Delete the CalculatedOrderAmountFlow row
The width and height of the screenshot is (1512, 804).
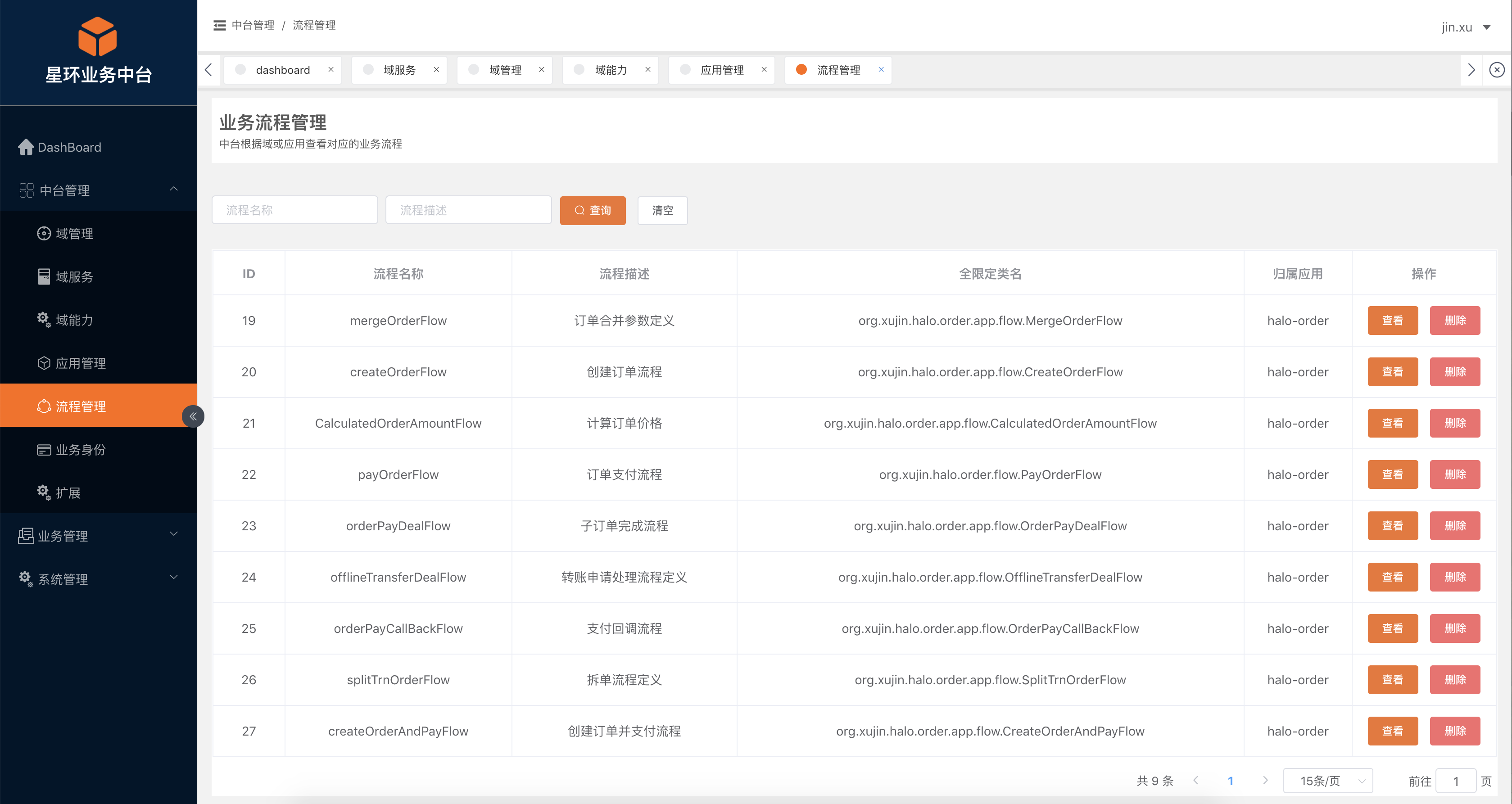(1454, 423)
